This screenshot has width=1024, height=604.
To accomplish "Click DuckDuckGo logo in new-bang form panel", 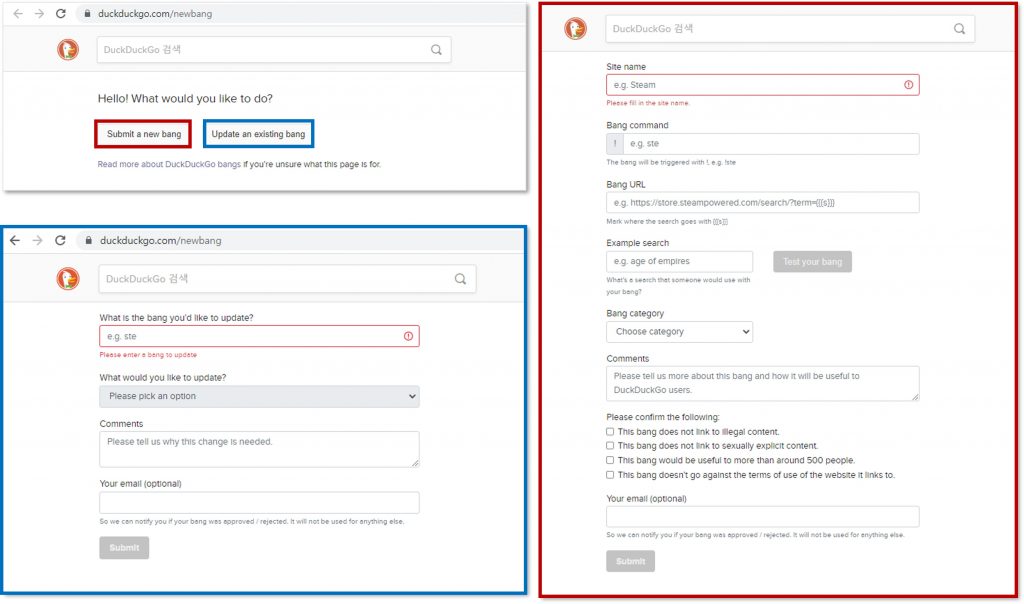I will [x=575, y=29].
